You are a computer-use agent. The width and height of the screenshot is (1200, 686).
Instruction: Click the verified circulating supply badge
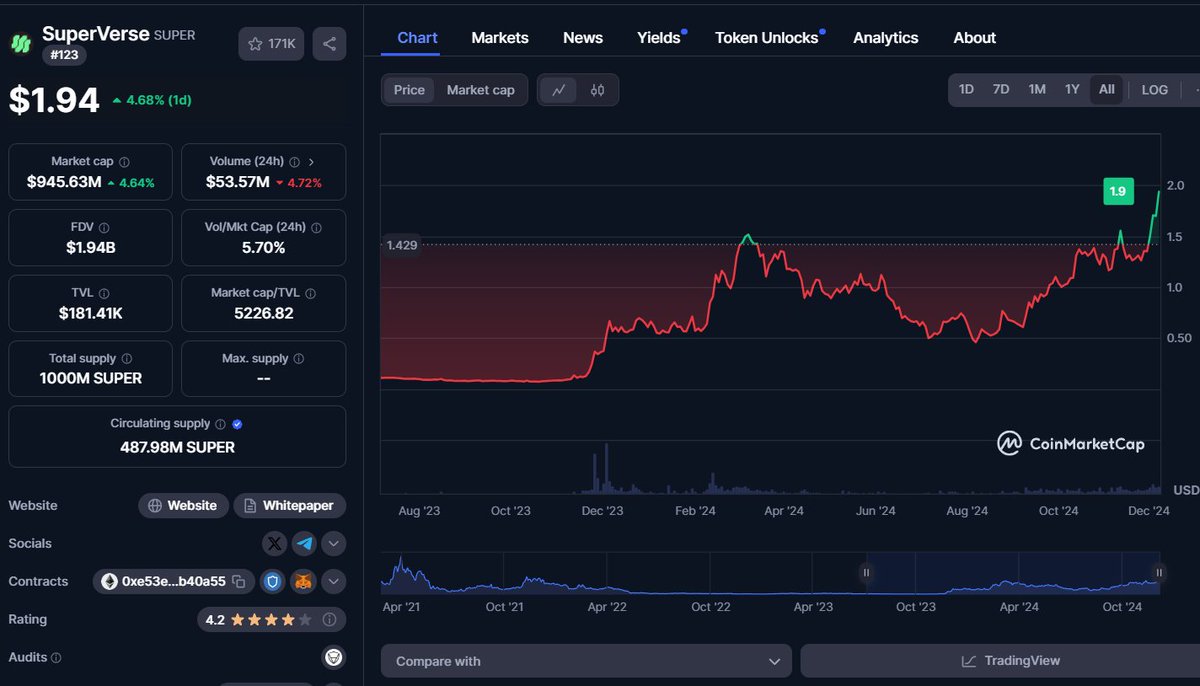tap(237, 424)
